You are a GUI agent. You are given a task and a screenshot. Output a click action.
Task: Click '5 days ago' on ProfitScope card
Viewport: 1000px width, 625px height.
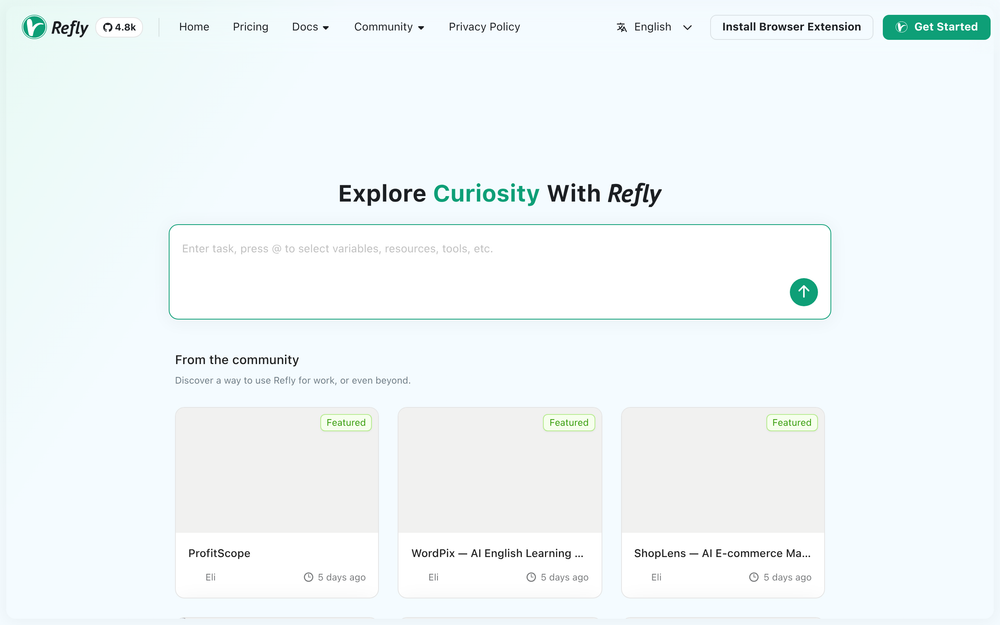(x=342, y=577)
